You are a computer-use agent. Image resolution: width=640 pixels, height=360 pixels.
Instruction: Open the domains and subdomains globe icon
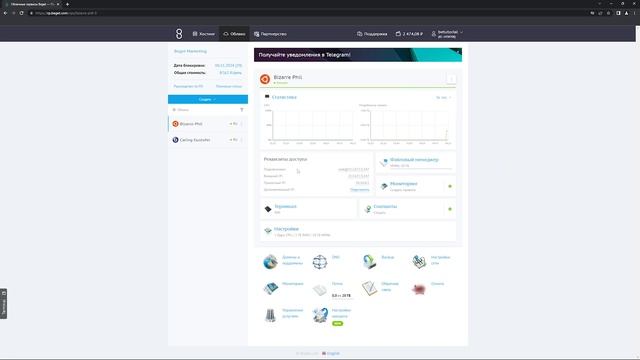tap(270, 262)
